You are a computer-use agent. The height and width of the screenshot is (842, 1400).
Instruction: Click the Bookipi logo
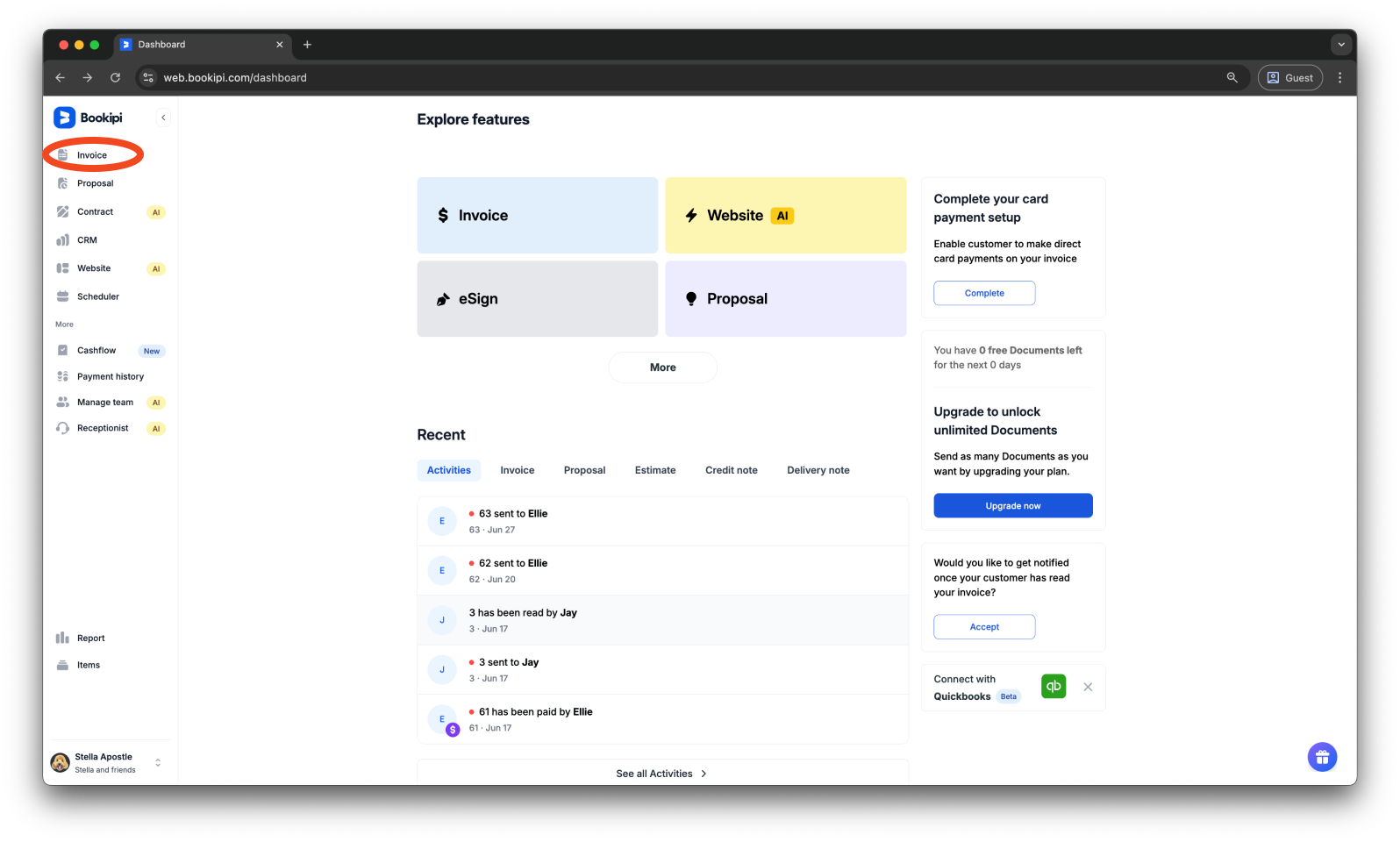[88, 118]
